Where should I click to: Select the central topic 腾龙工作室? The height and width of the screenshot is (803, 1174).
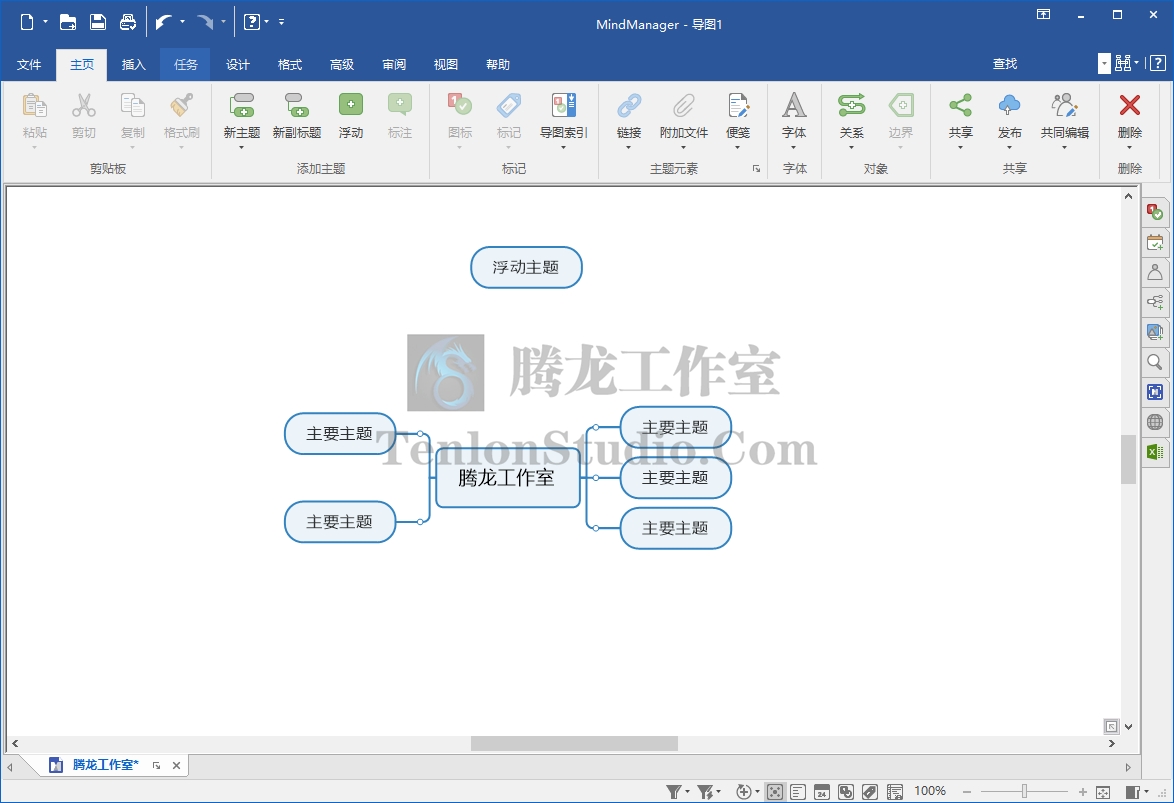508,478
